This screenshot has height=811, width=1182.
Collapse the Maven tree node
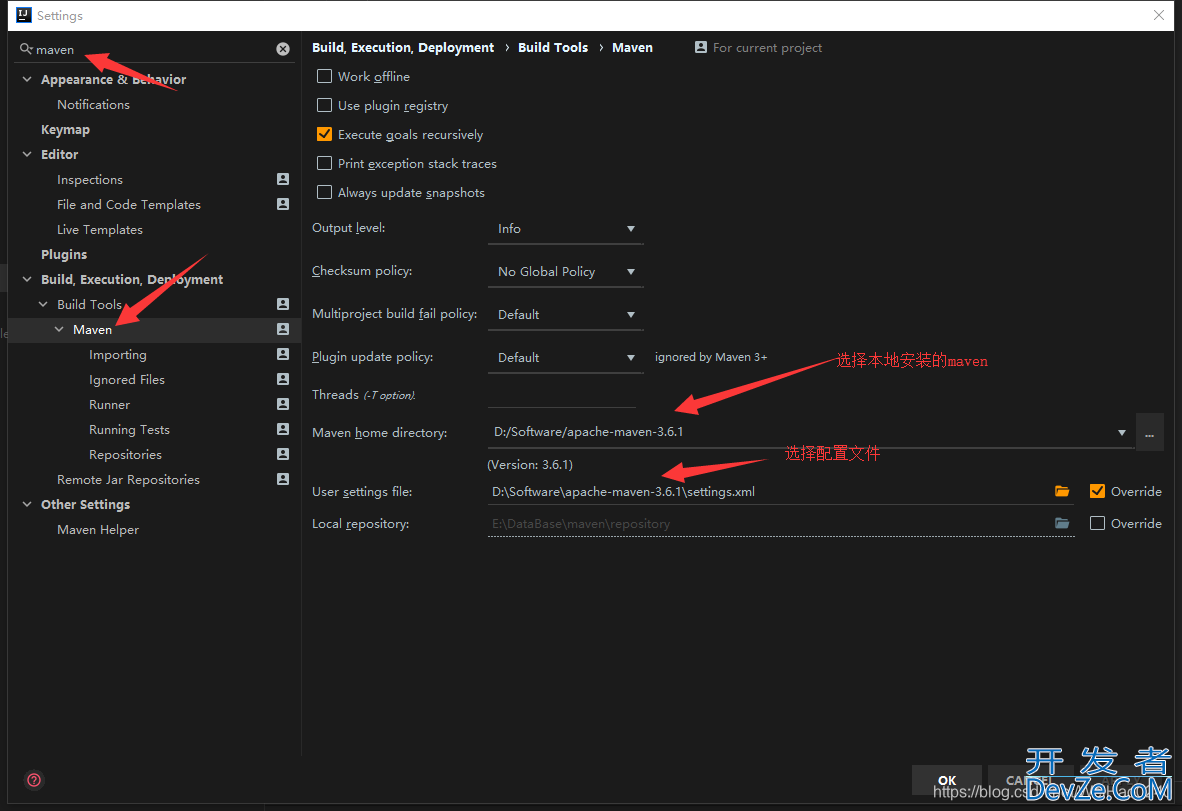[59, 329]
